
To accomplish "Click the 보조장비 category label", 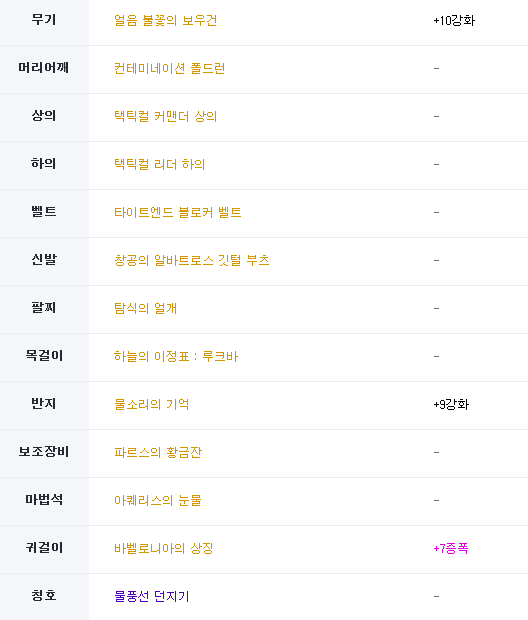I will (x=44, y=452).
